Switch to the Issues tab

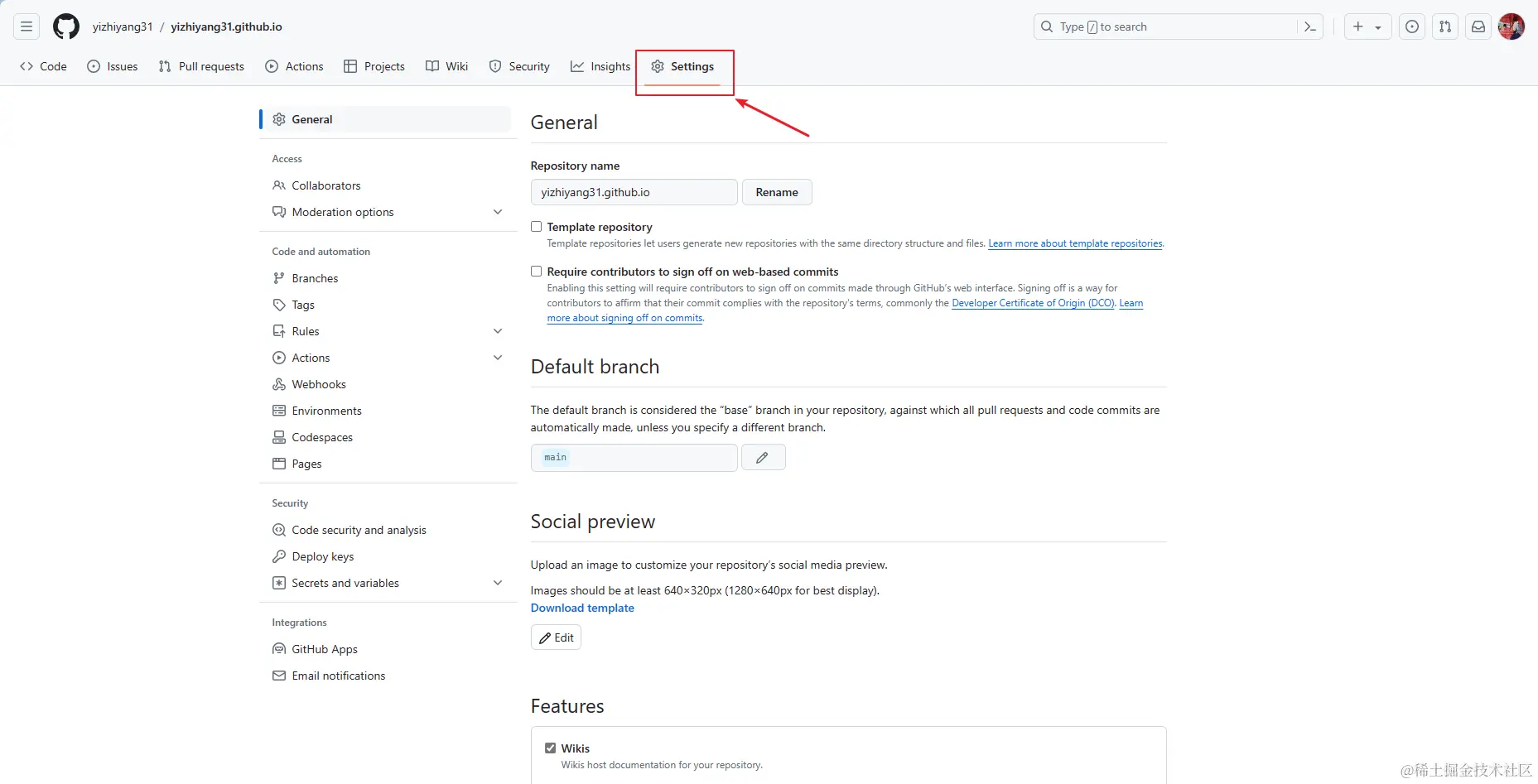(113, 66)
